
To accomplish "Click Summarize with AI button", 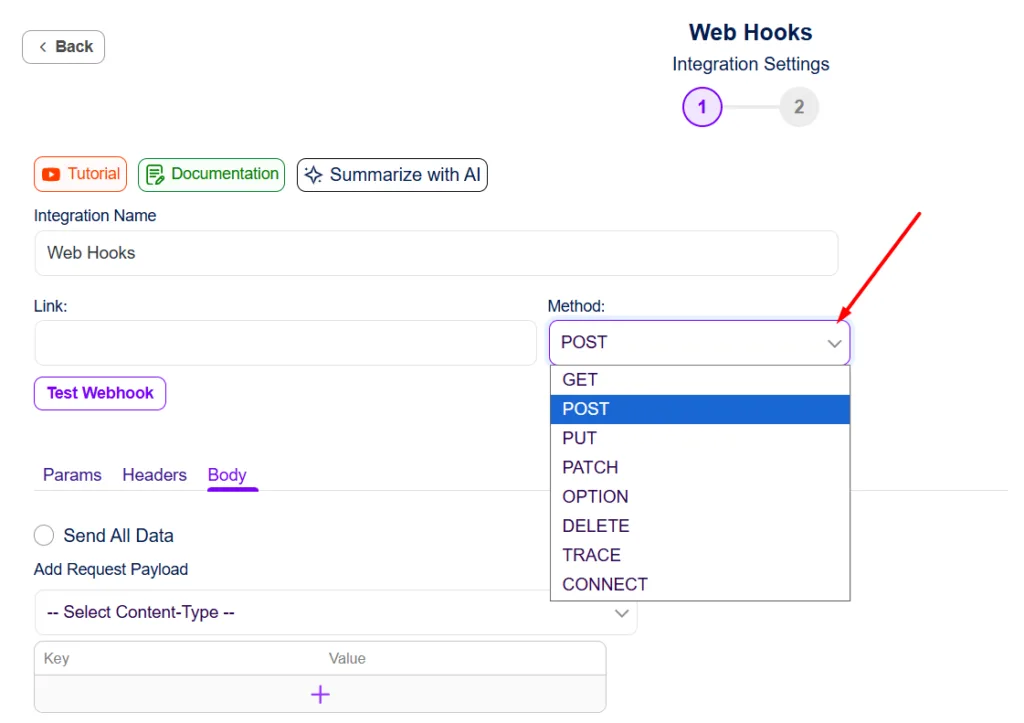I will tap(392, 175).
